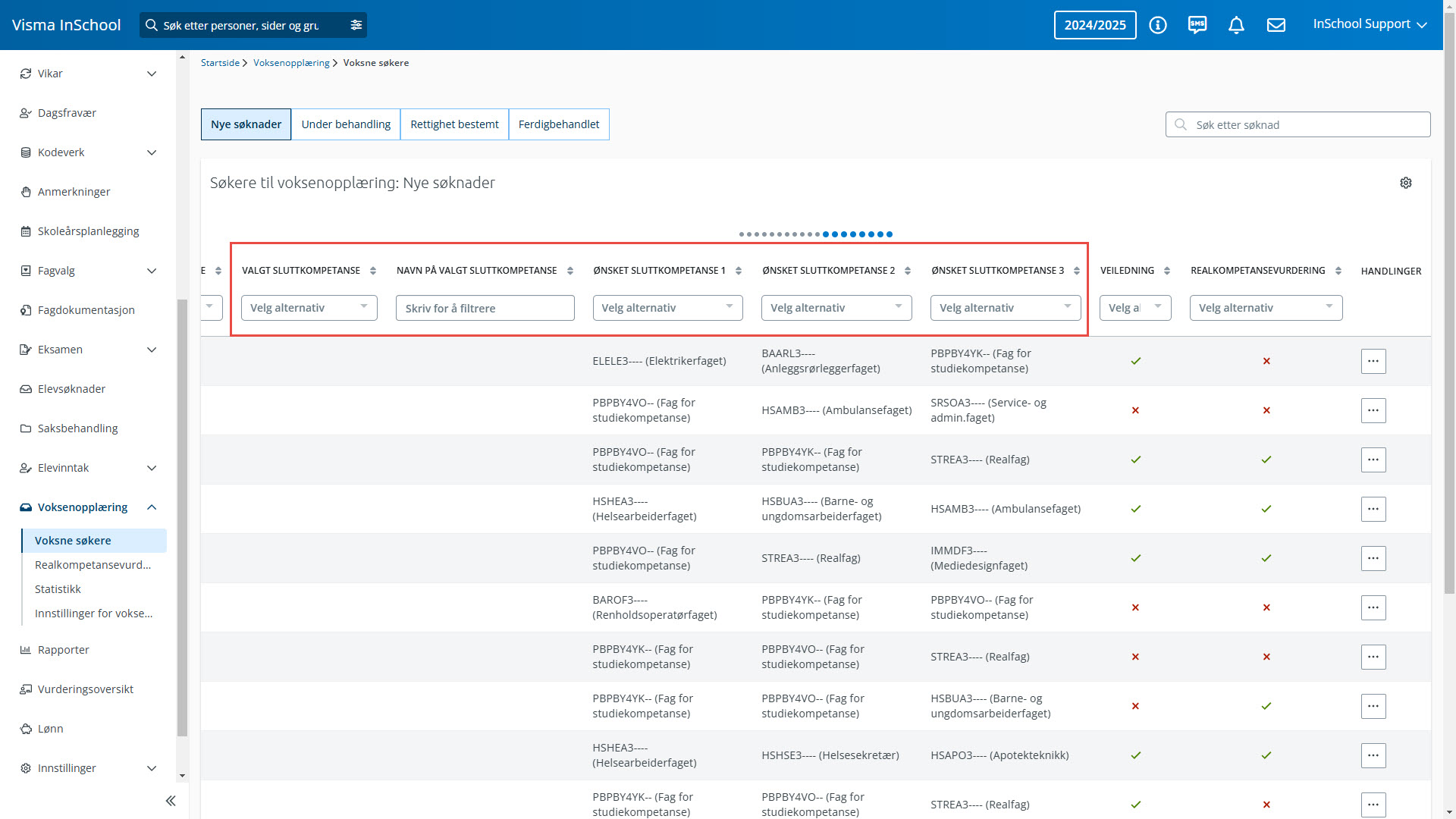Open Rapporter in the sidebar
Viewport: 1456px width, 819px height.
click(64, 650)
